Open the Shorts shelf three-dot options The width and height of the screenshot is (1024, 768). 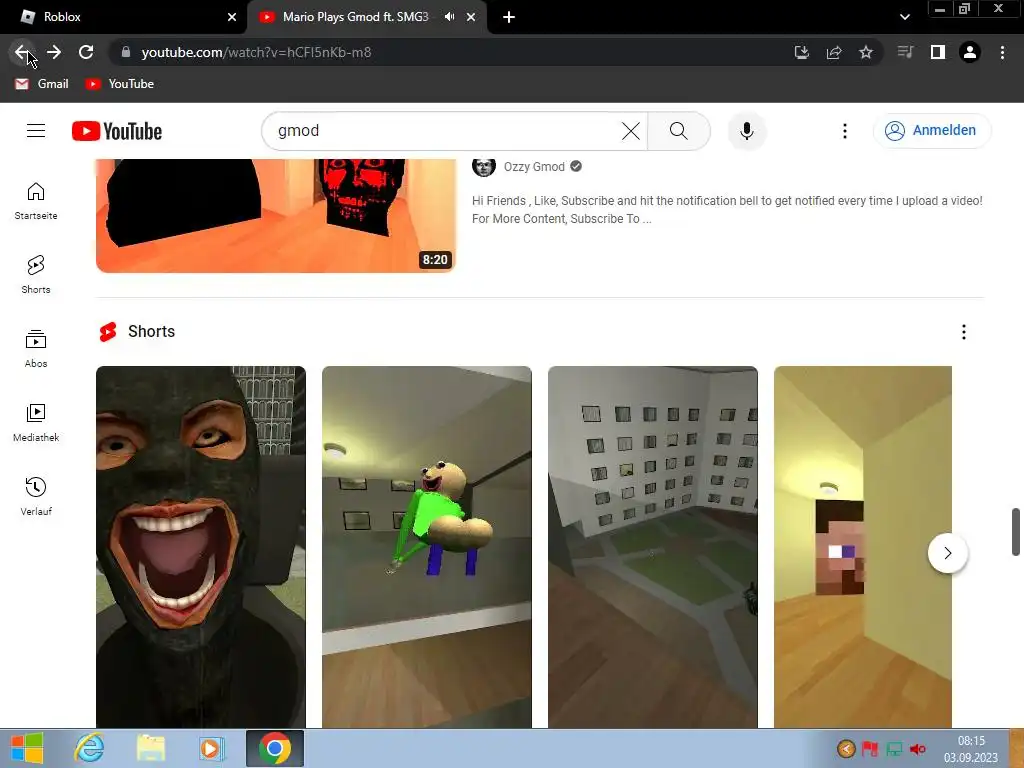pyautogui.click(x=963, y=332)
